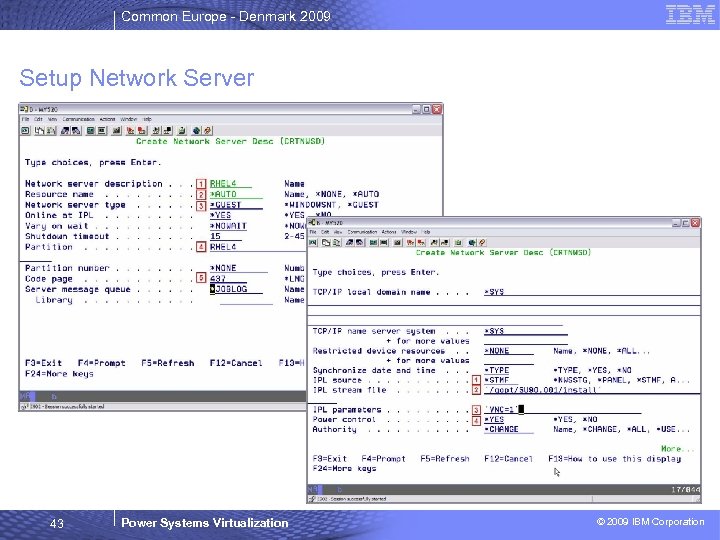Open Actions menu in left terminal window
720x540 pixels.
(x=107, y=119)
